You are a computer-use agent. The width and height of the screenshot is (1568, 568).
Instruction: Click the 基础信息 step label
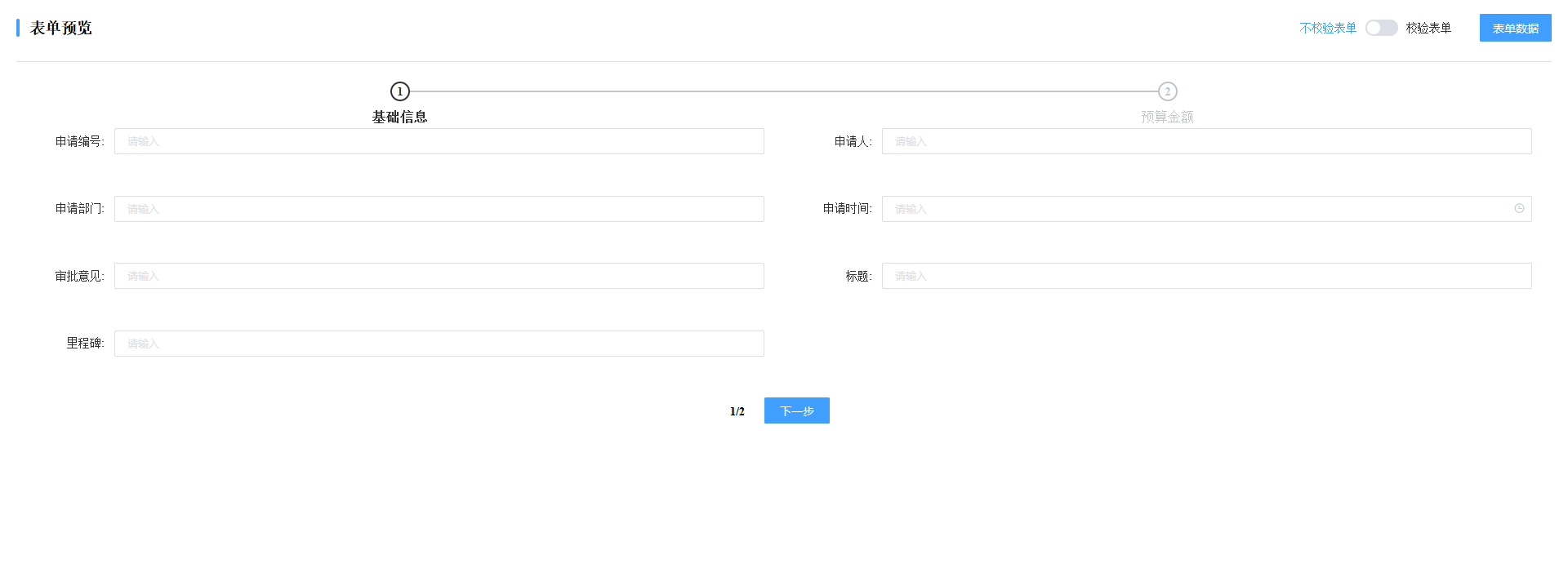pyautogui.click(x=399, y=117)
